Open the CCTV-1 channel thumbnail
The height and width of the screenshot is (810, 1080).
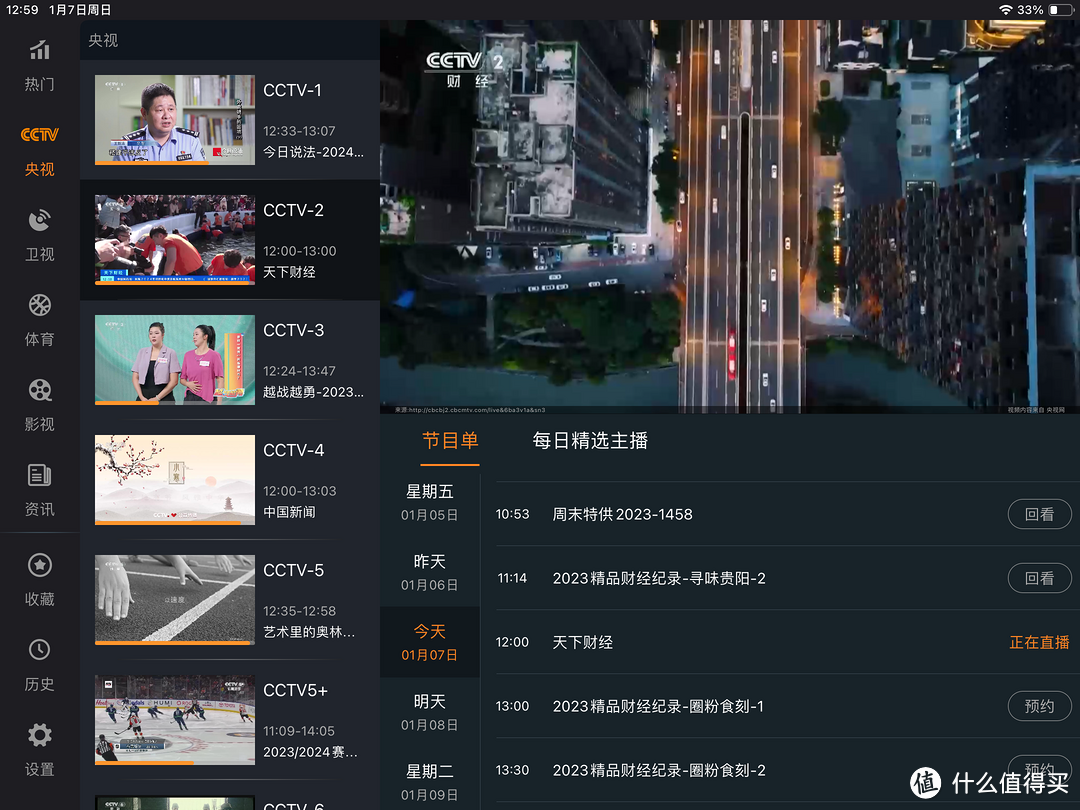pos(175,120)
